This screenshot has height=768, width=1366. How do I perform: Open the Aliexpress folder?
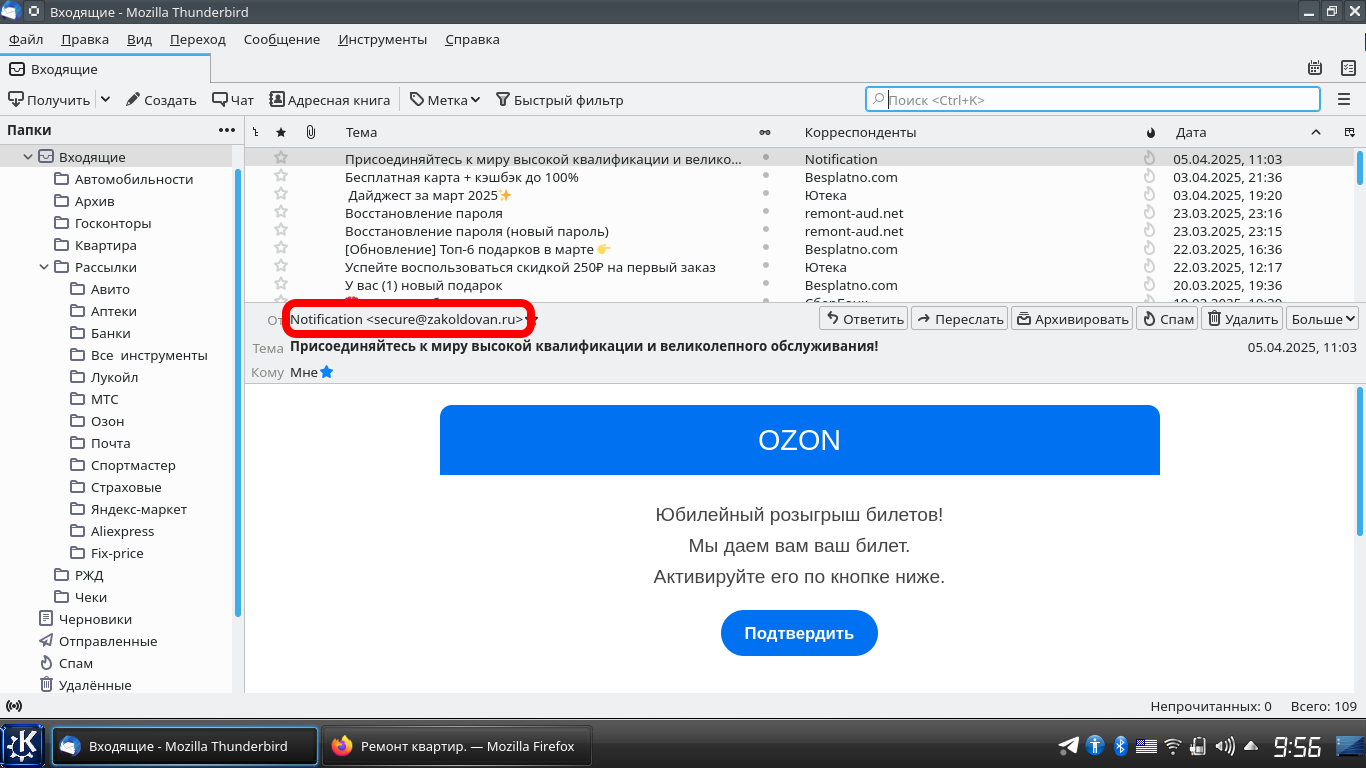pyautogui.click(x=122, y=531)
